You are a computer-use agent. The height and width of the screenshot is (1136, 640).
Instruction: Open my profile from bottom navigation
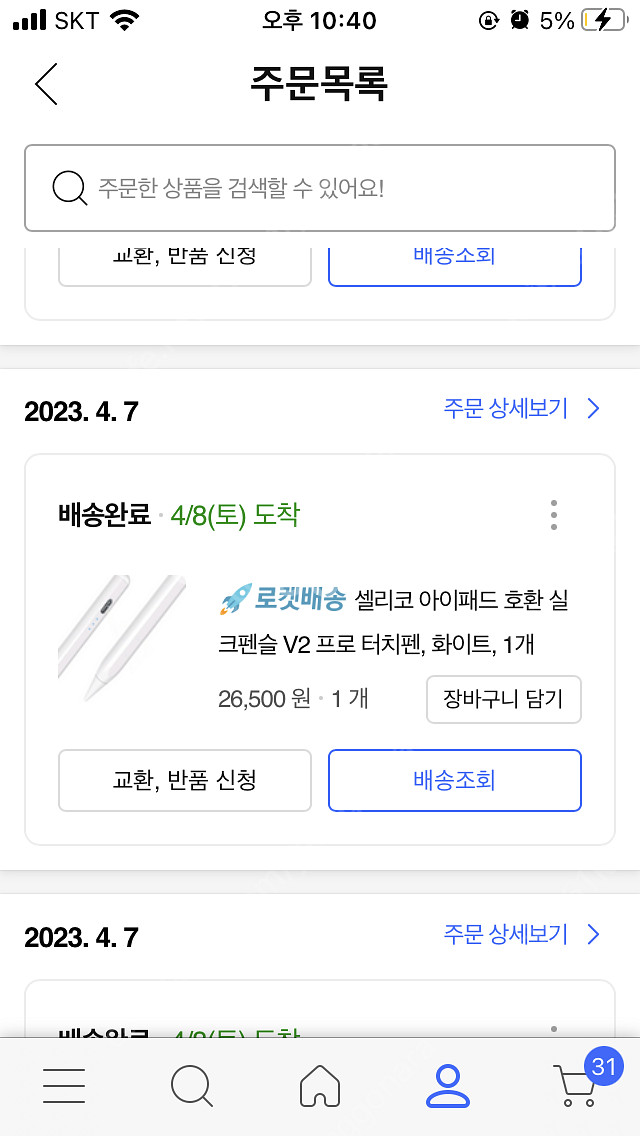447,1086
